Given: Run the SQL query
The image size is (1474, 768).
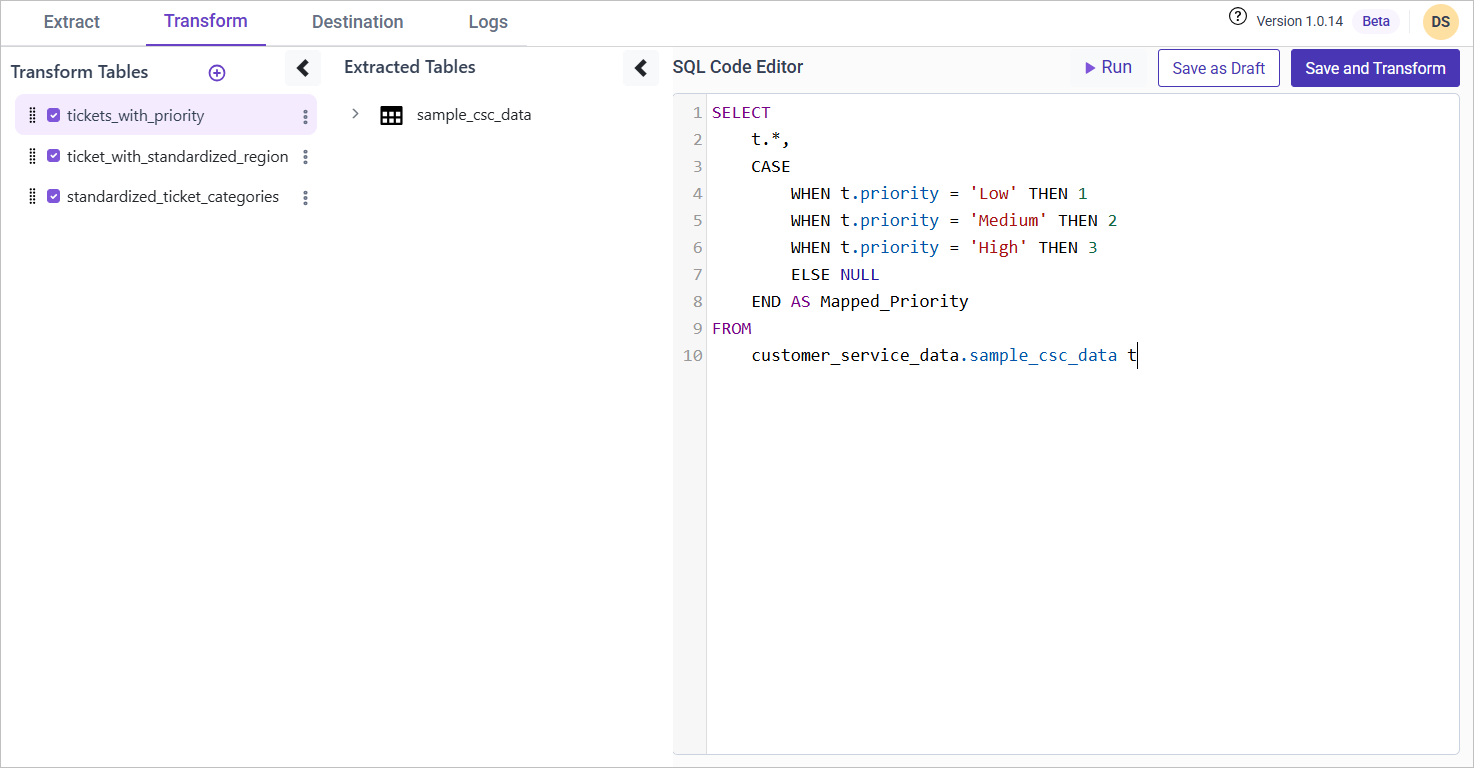Looking at the screenshot, I should (1108, 68).
